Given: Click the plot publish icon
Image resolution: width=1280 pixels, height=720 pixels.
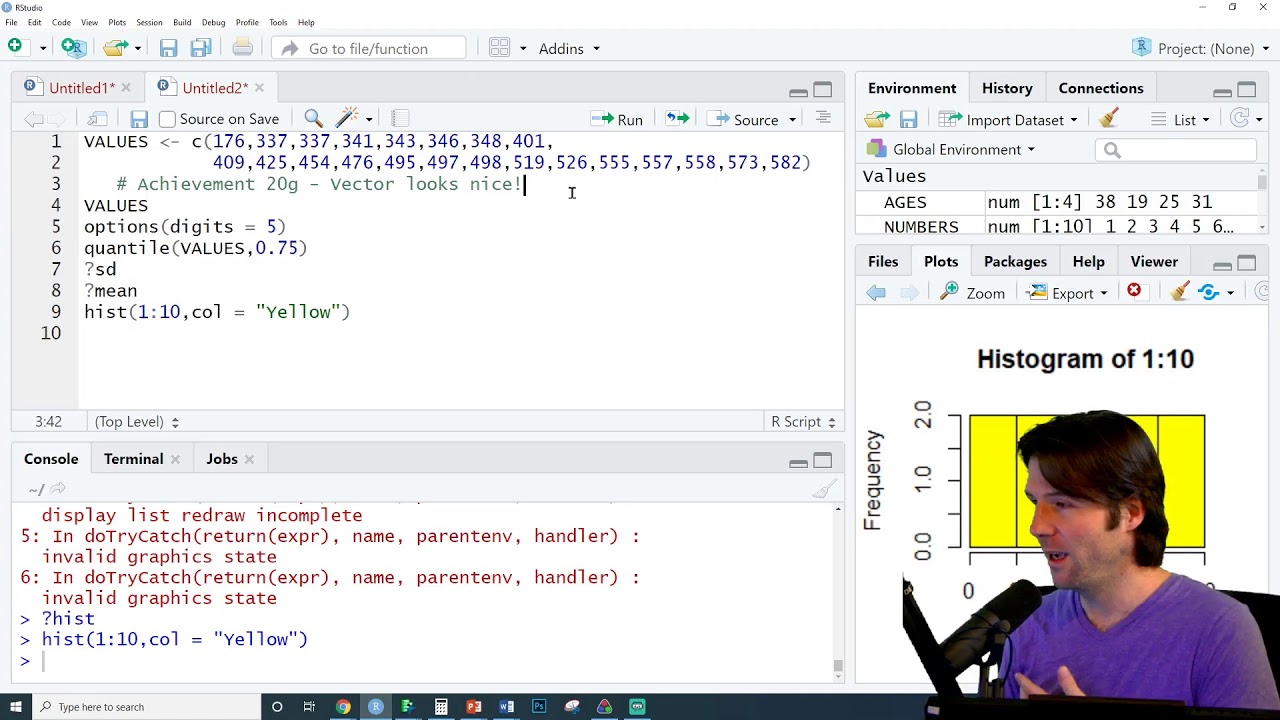Looking at the screenshot, I should point(1209,292).
